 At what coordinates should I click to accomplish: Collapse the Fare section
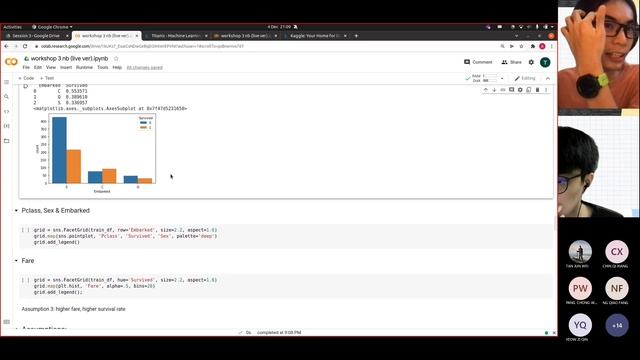click(x=16, y=260)
